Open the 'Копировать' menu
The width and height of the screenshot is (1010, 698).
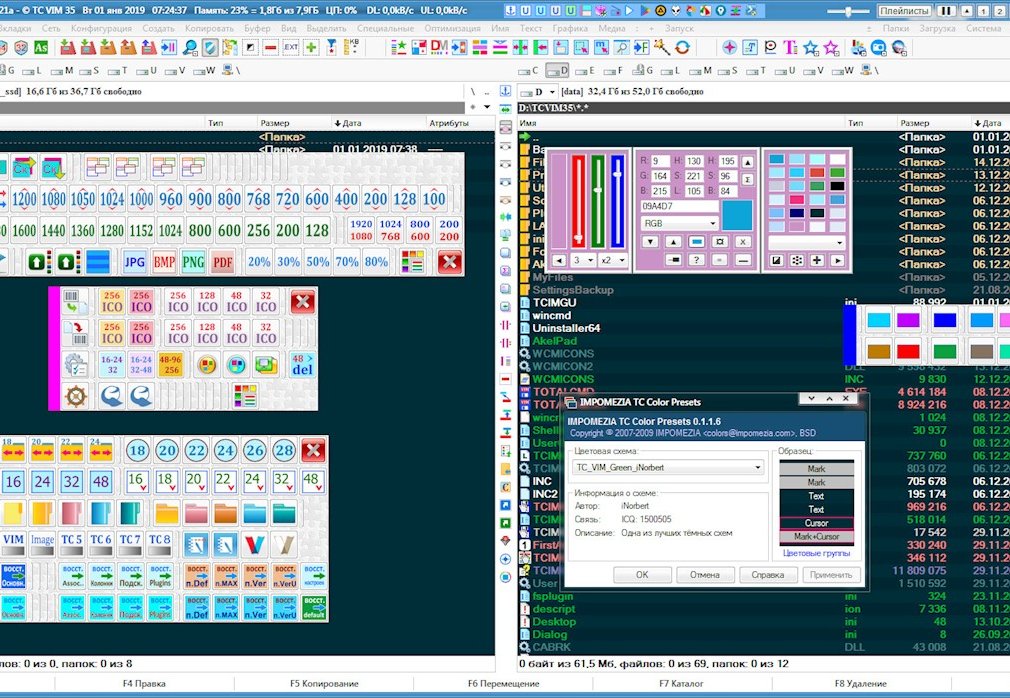pyautogui.click(x=209, y=28)
